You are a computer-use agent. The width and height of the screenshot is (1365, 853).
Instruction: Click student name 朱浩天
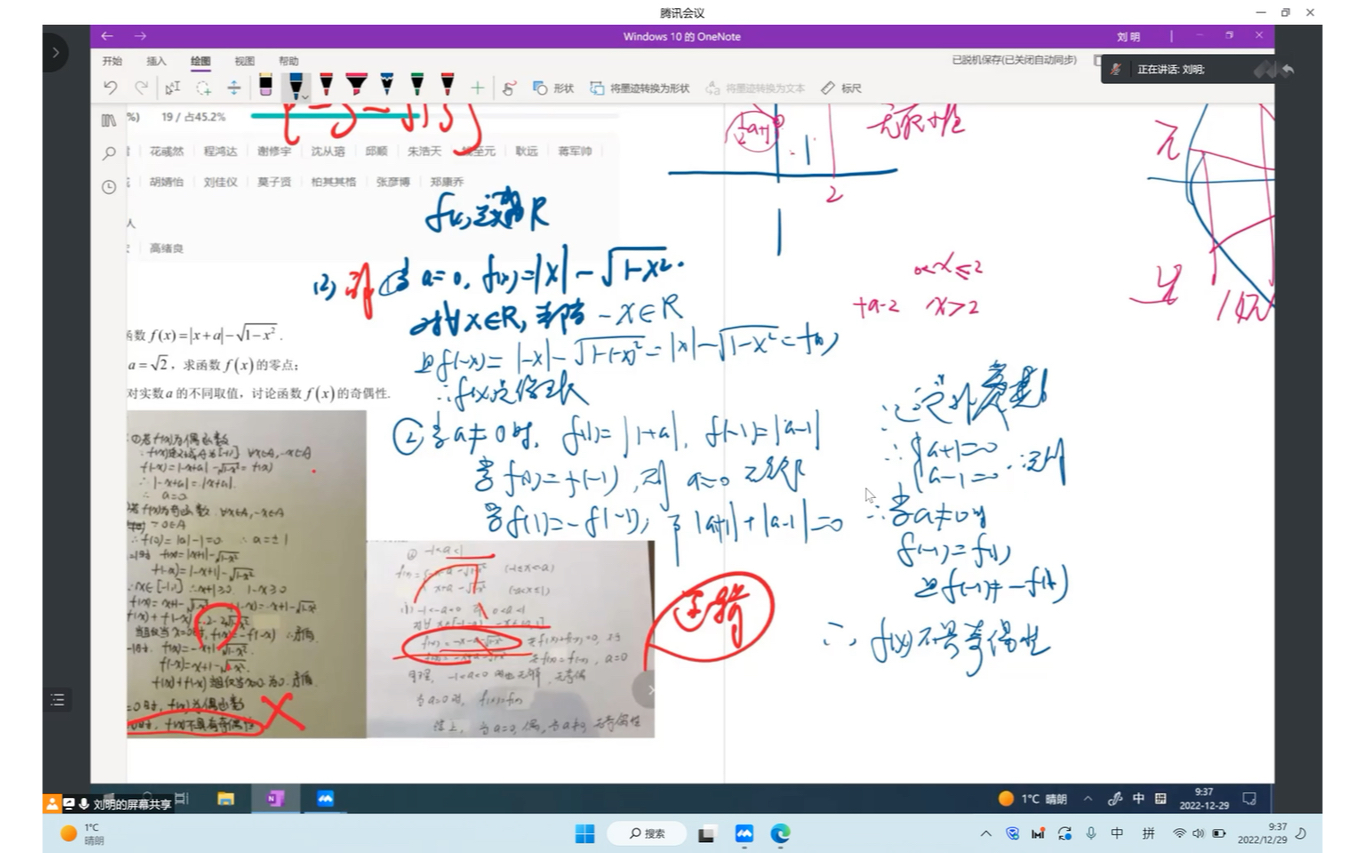point(424,151)
